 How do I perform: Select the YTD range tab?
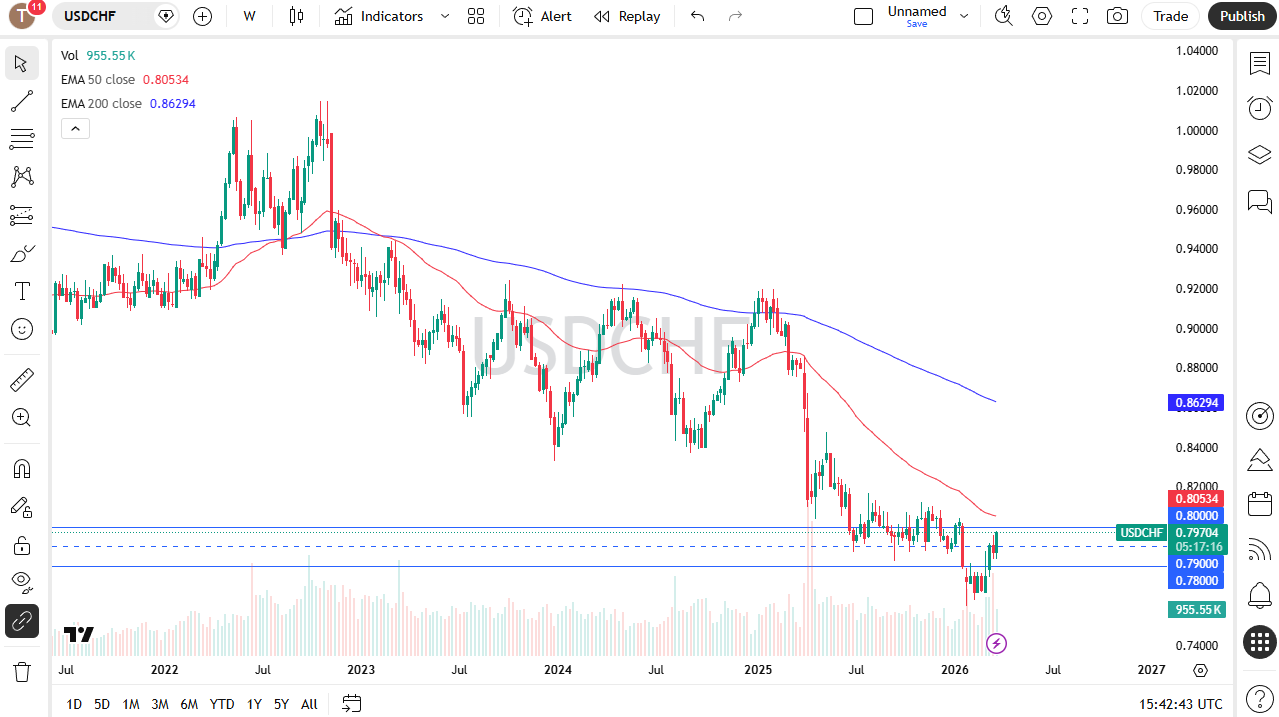pyautogui.click(x=221, y=704)
